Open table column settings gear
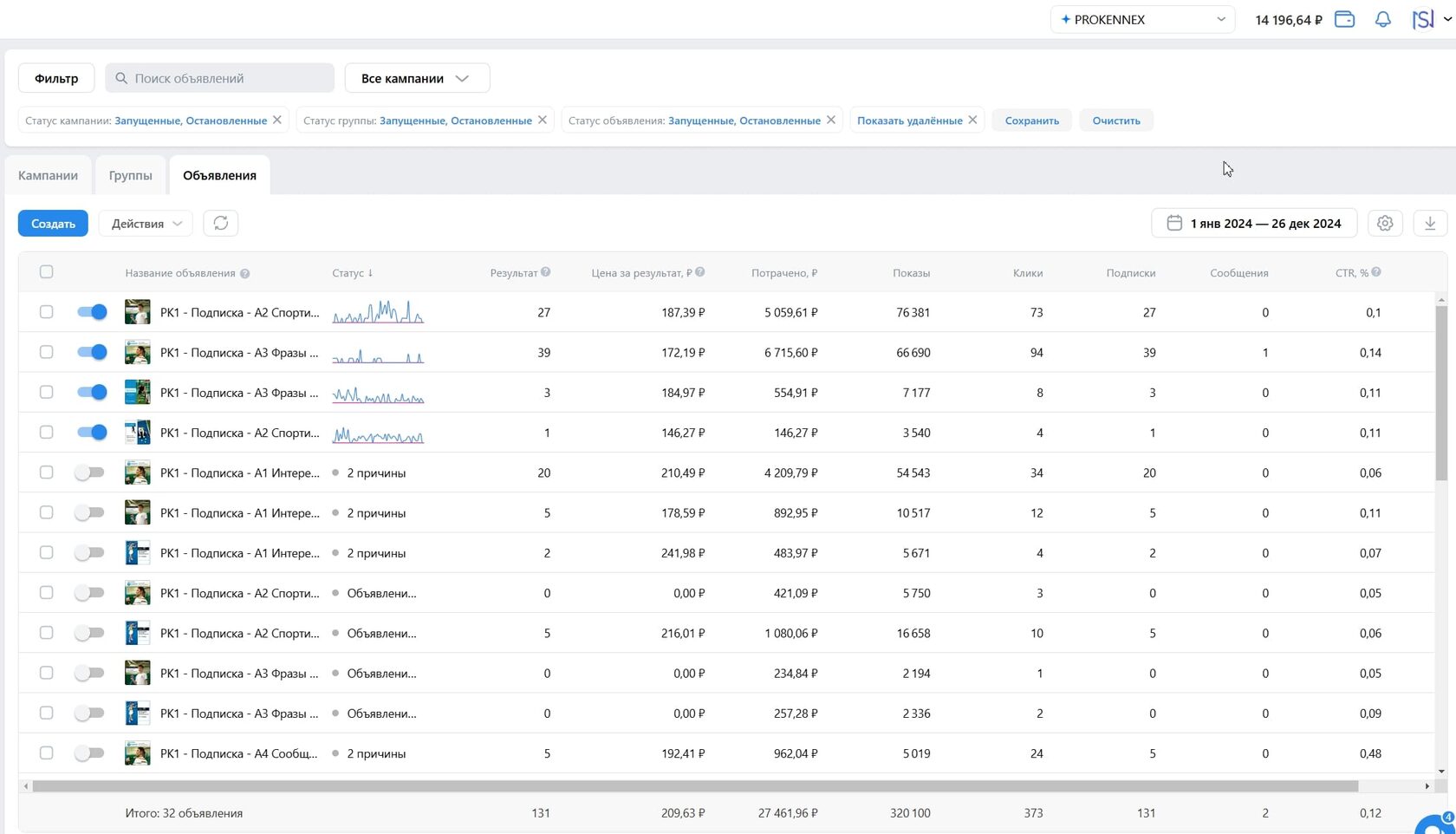 pos(1385,224)
